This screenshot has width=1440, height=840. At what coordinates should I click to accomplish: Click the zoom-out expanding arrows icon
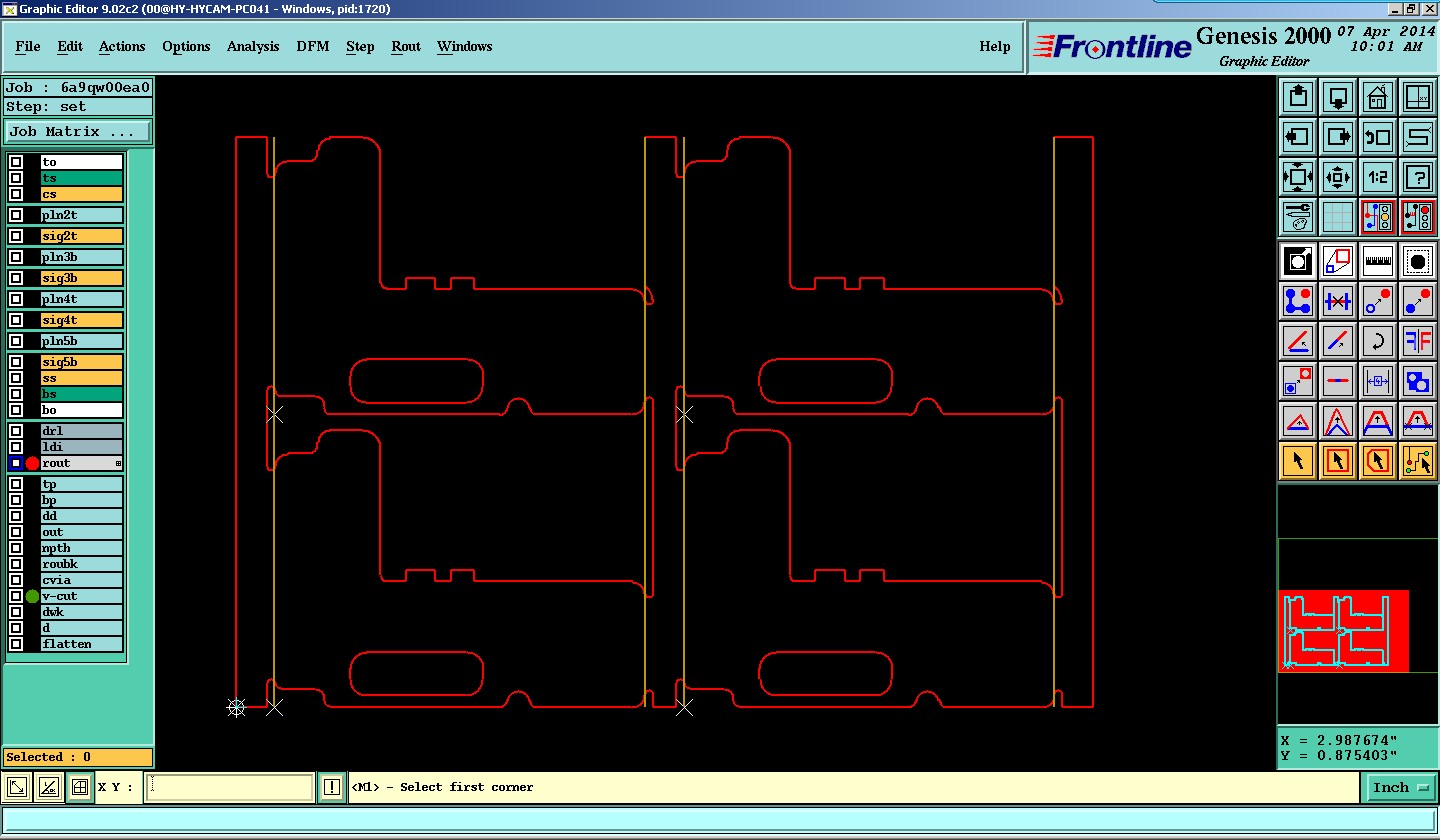click(x=1298, y=177)
